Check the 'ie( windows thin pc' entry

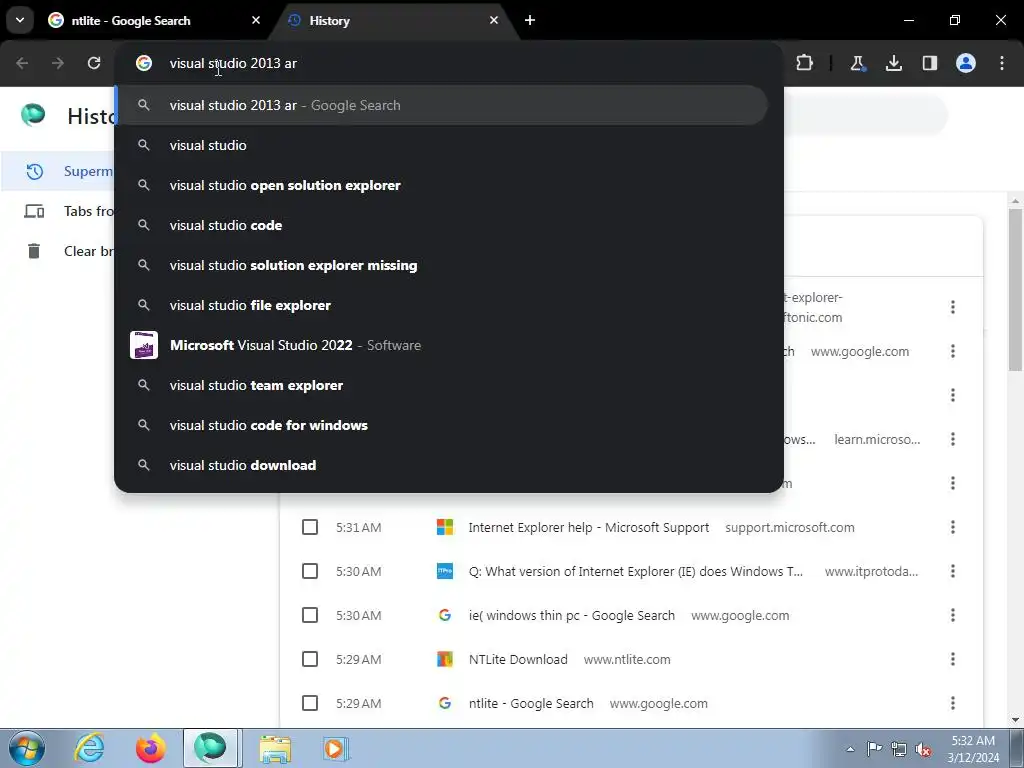tap(310, 615)
